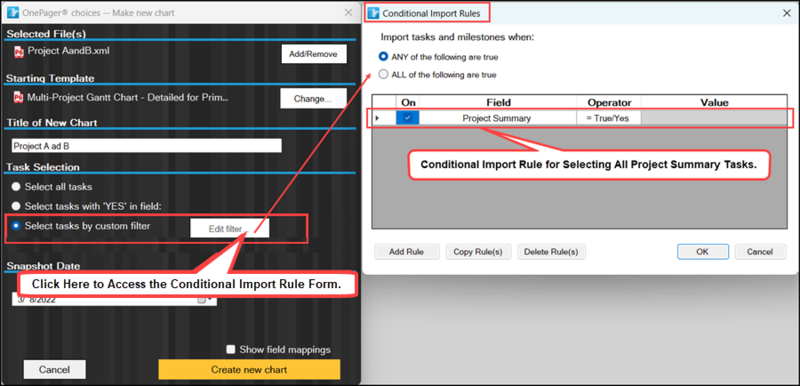Click Cancel in OnePager choices window
The width and height of the screenshot is (800, 386).
(55, 370)
